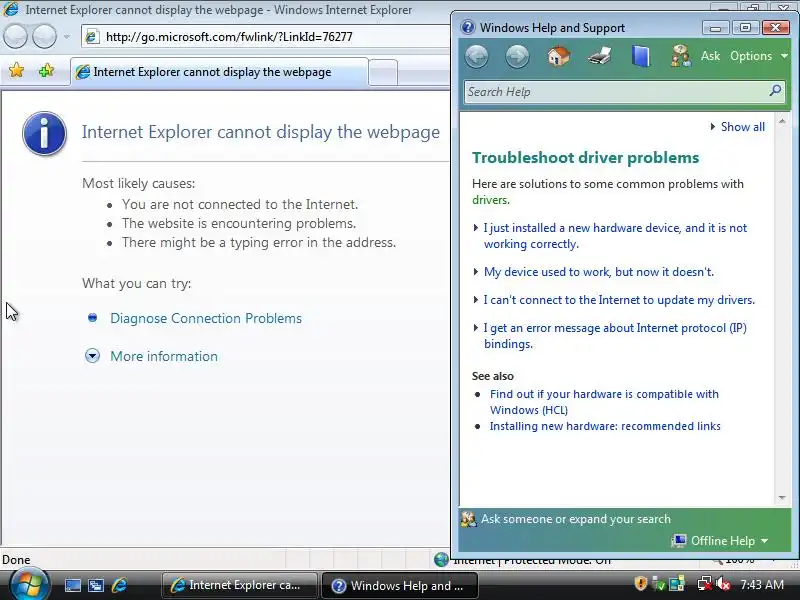Image resolution: width=800 pixels, height=600 pixels.
Task: Click network disconnected tray icon
Action: point(705,584)
